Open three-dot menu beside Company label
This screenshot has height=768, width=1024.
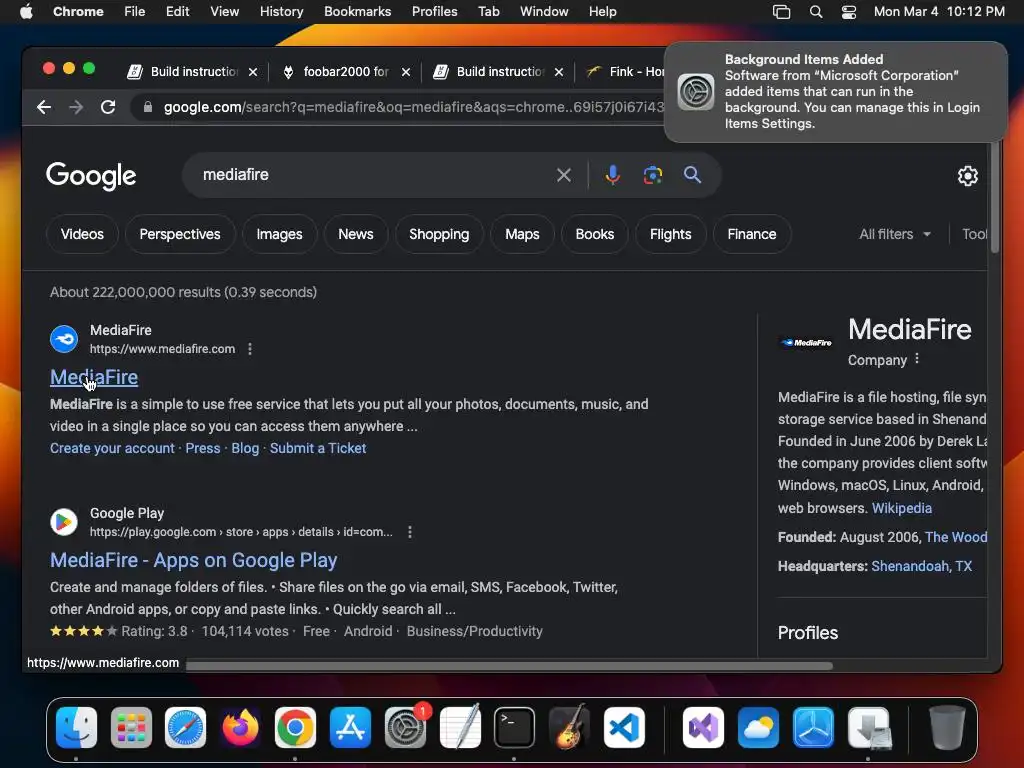pos(917,359)
